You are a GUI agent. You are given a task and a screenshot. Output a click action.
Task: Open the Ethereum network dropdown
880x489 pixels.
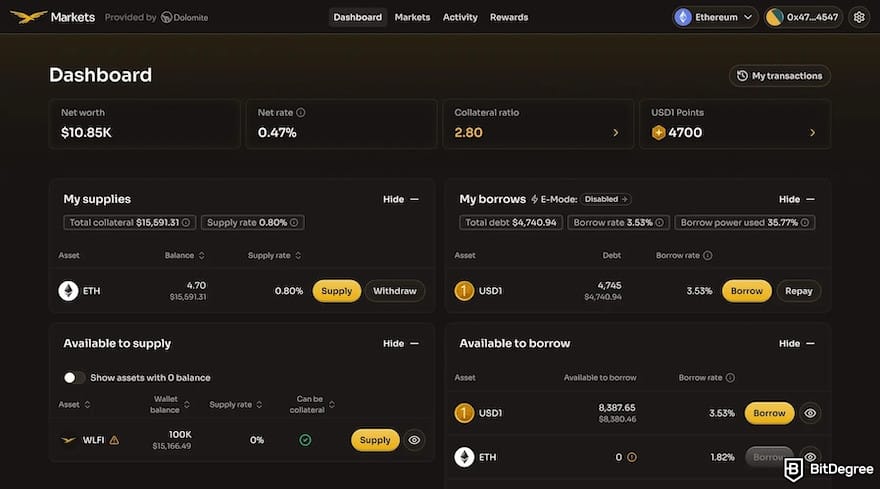click(x=715, y=17)
